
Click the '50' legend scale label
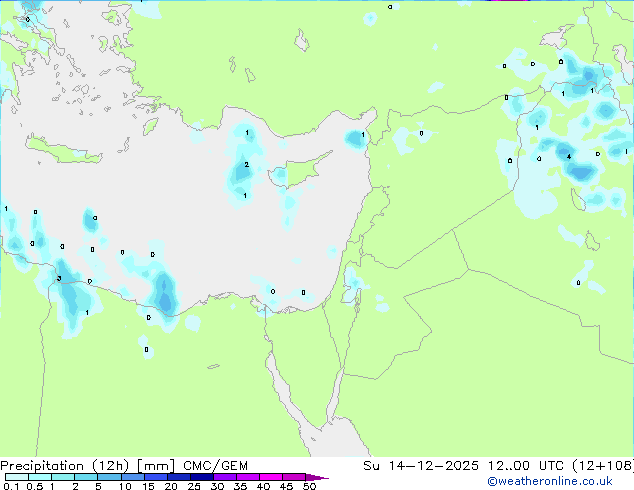[309, 486]
